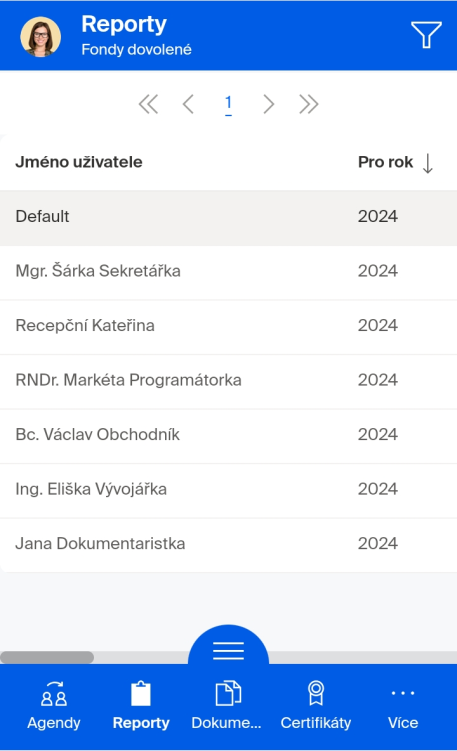Toggle sort arrow on Pro rok
457x751 pixels.
coord(428,163)
